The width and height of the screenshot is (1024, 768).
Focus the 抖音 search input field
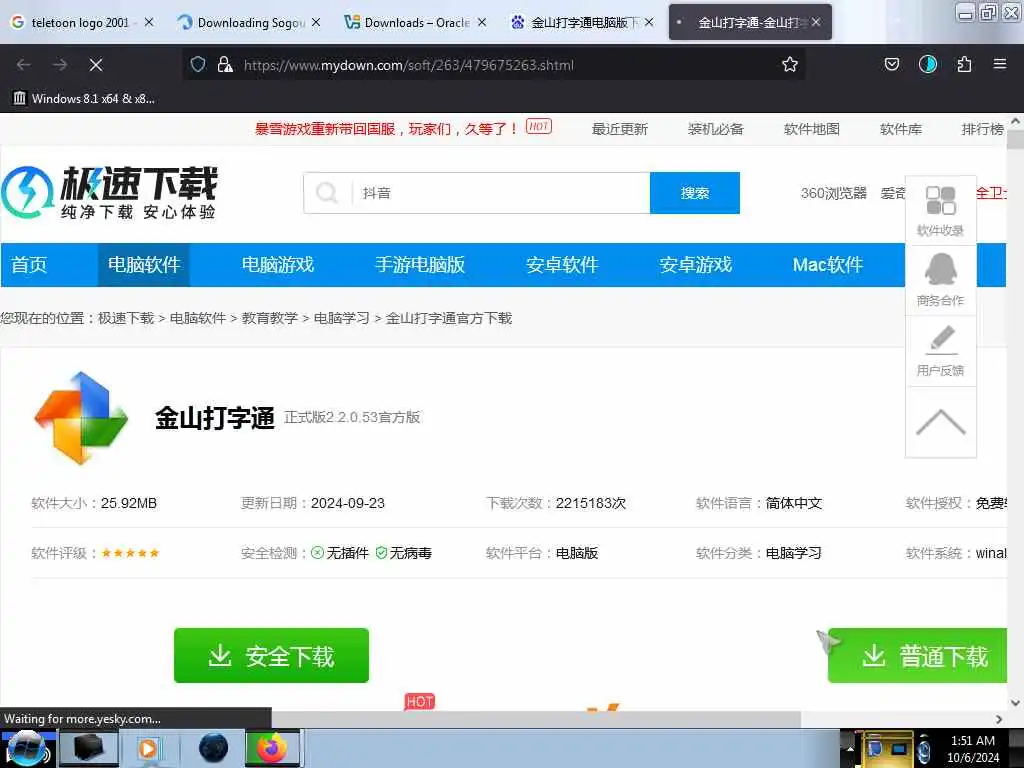point(501,193)
